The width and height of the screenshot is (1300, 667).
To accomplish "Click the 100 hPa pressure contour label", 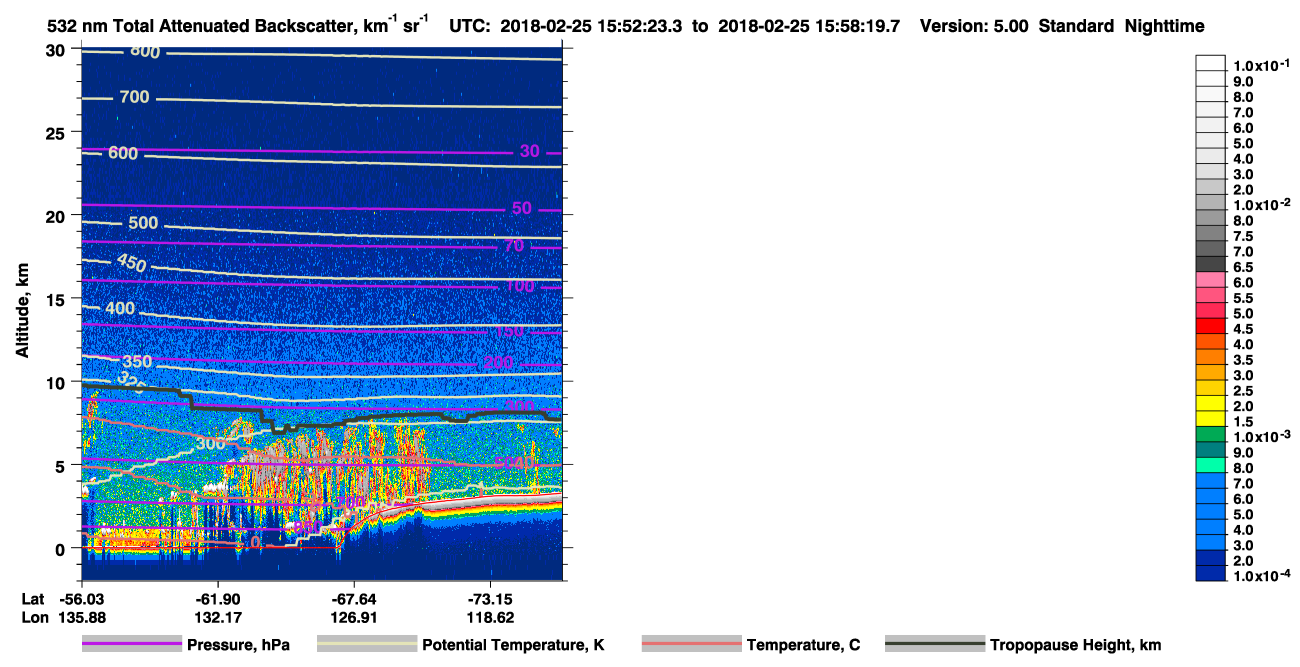I will (x=519, y=287).
